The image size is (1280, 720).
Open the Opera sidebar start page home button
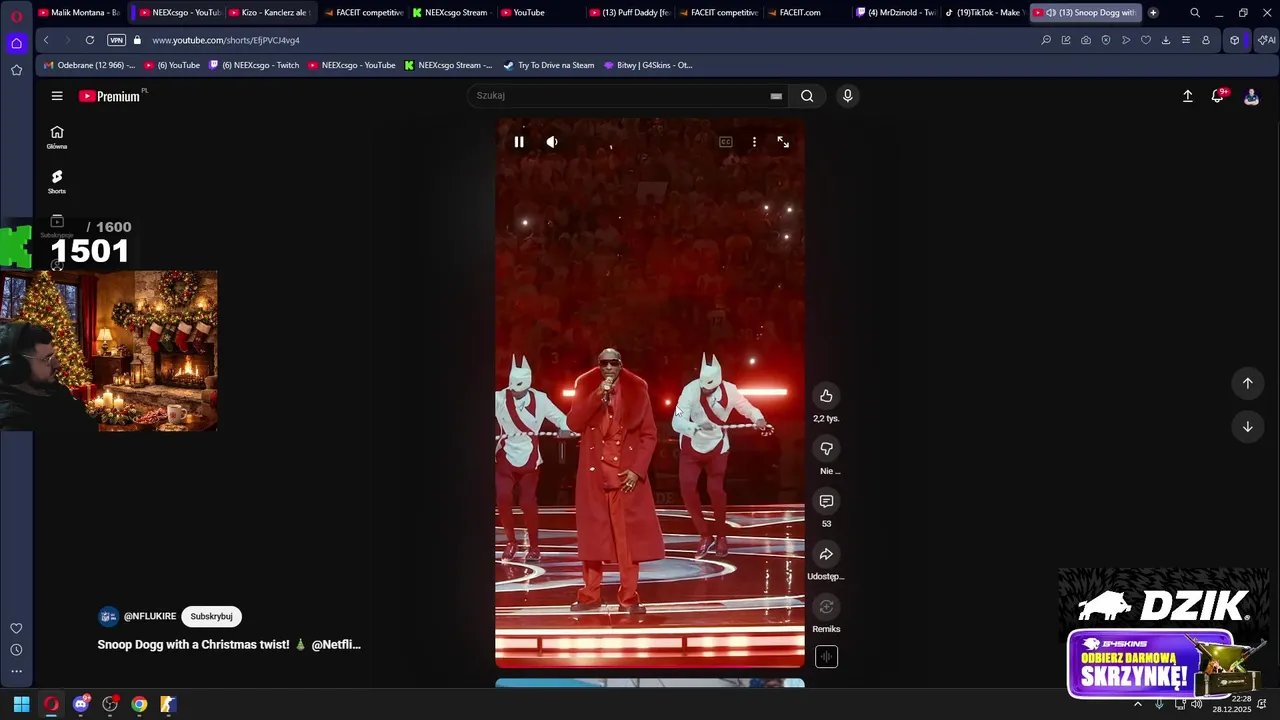point(16,43)
